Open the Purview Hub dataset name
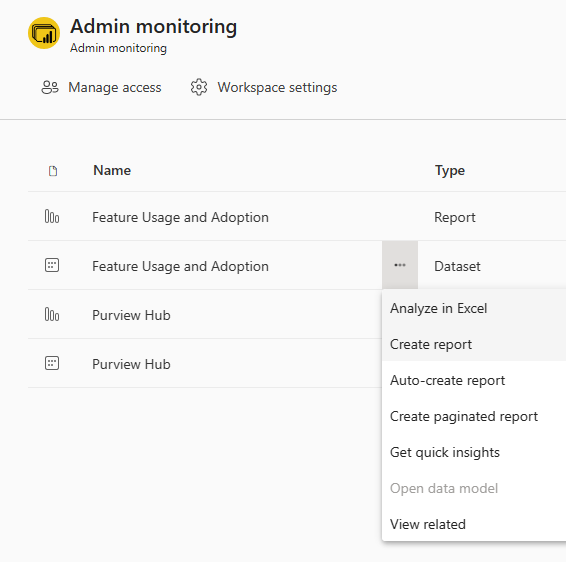This screenshot has width=566, height=562. coord(131,364)
